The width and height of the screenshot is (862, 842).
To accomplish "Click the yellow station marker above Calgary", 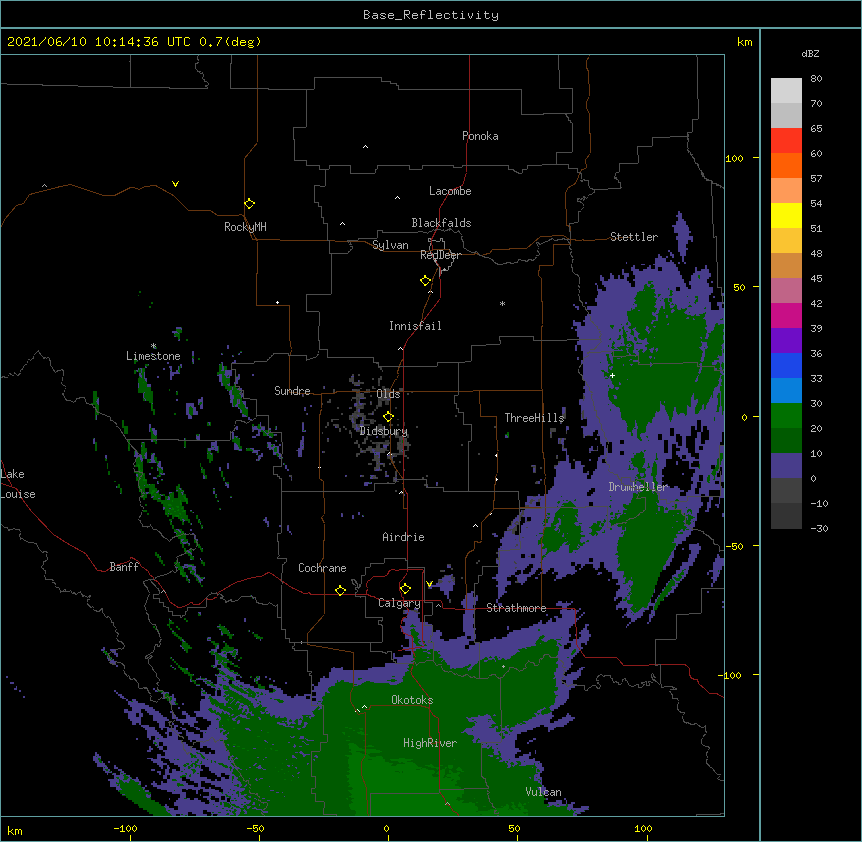I will click(405, 589).
